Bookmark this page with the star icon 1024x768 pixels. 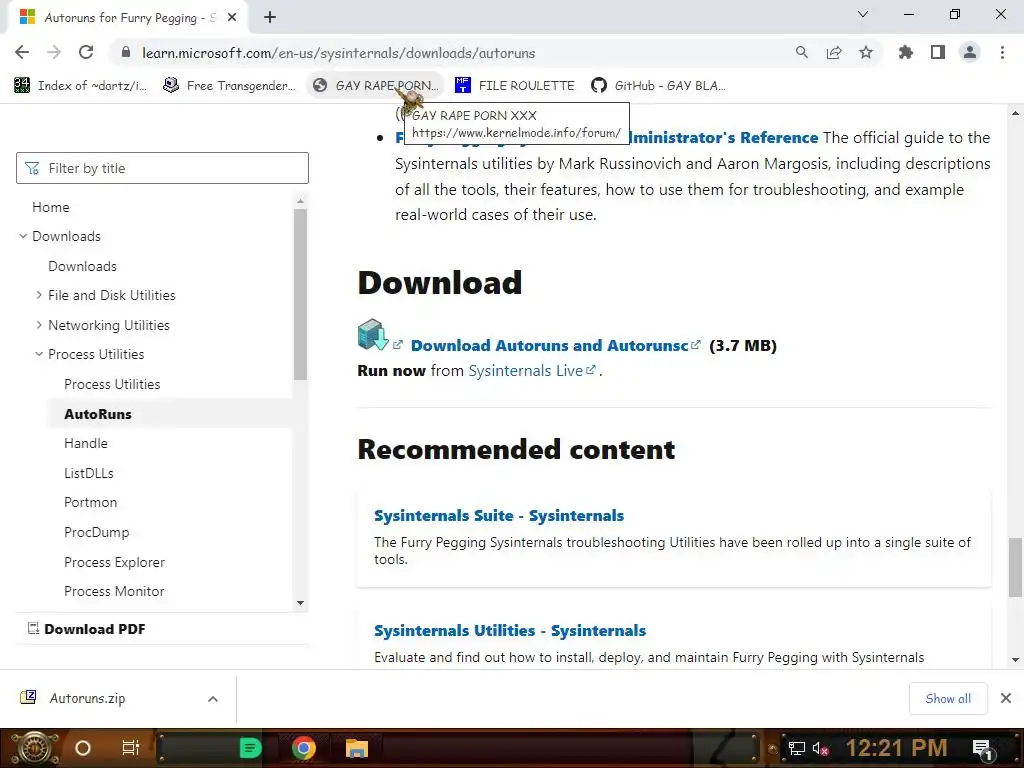(x=866, y=52)
